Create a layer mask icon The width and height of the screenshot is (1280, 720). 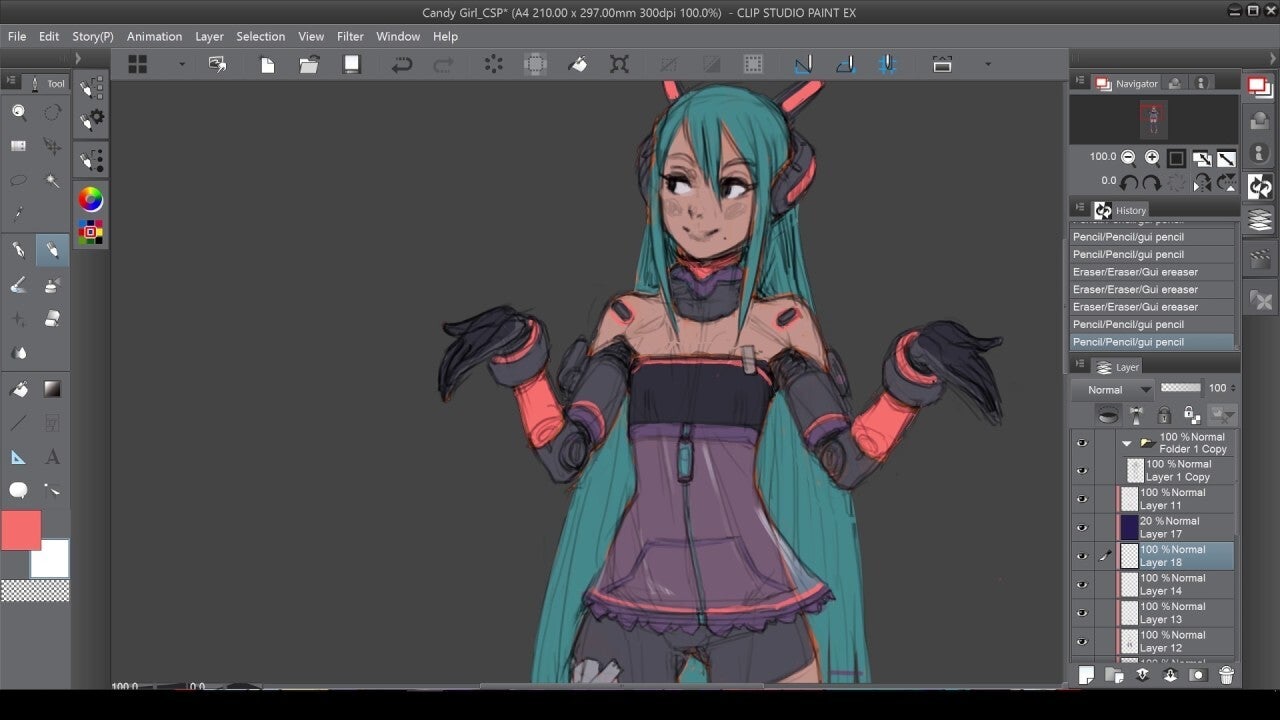1198,675
